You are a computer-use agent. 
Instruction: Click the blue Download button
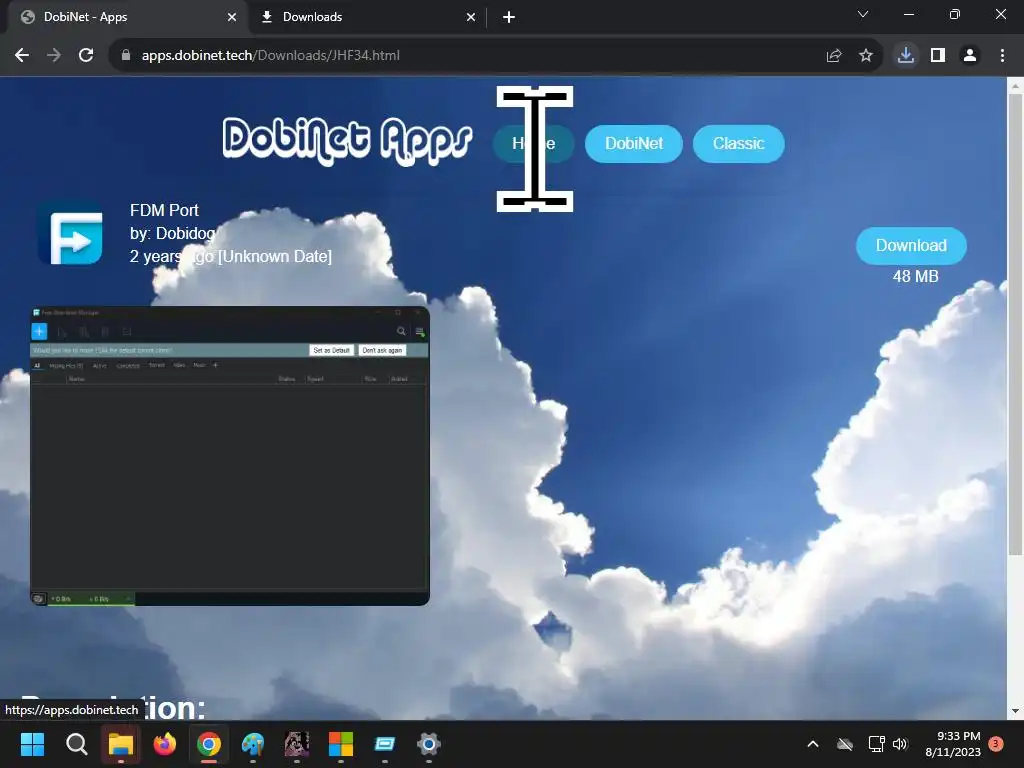(911, 246)
